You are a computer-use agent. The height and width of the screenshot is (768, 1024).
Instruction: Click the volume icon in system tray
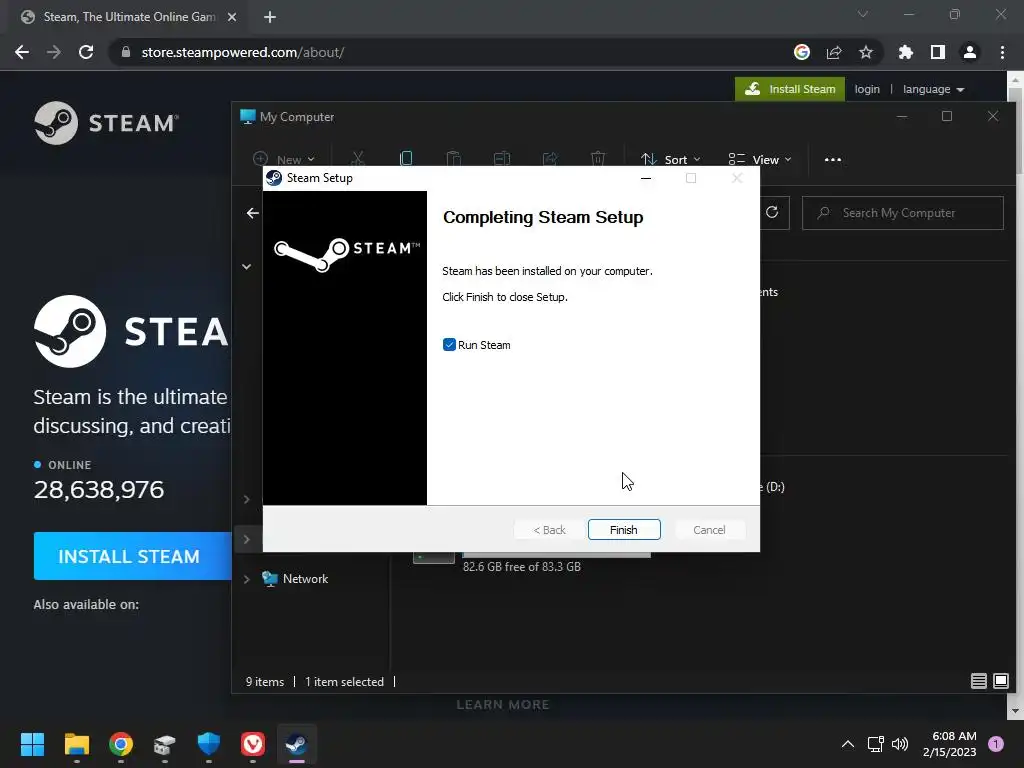point(900,744)
